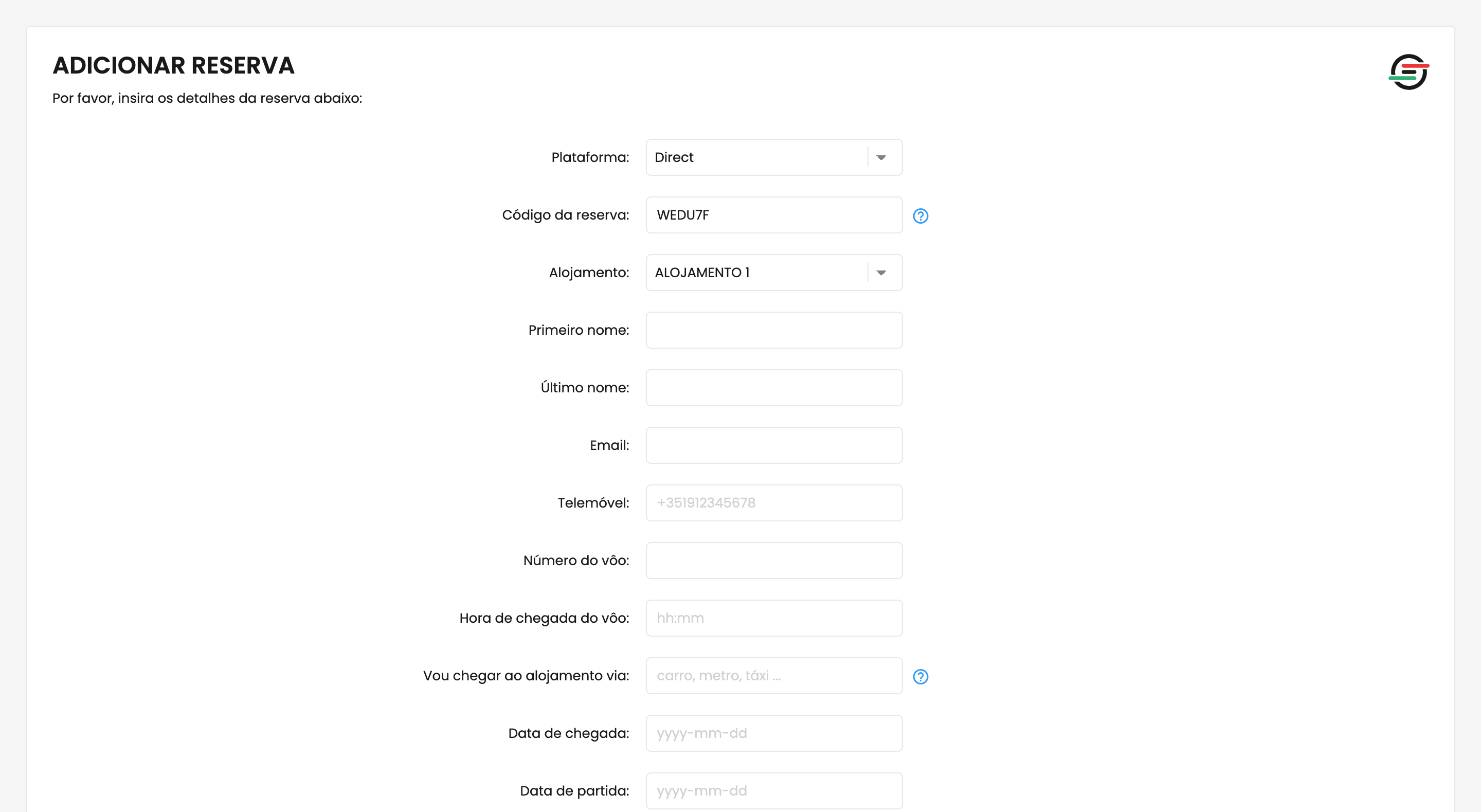Click the Alojamento: label
This screenshot has height=812, width=1481.
click(x=589, y=273)
